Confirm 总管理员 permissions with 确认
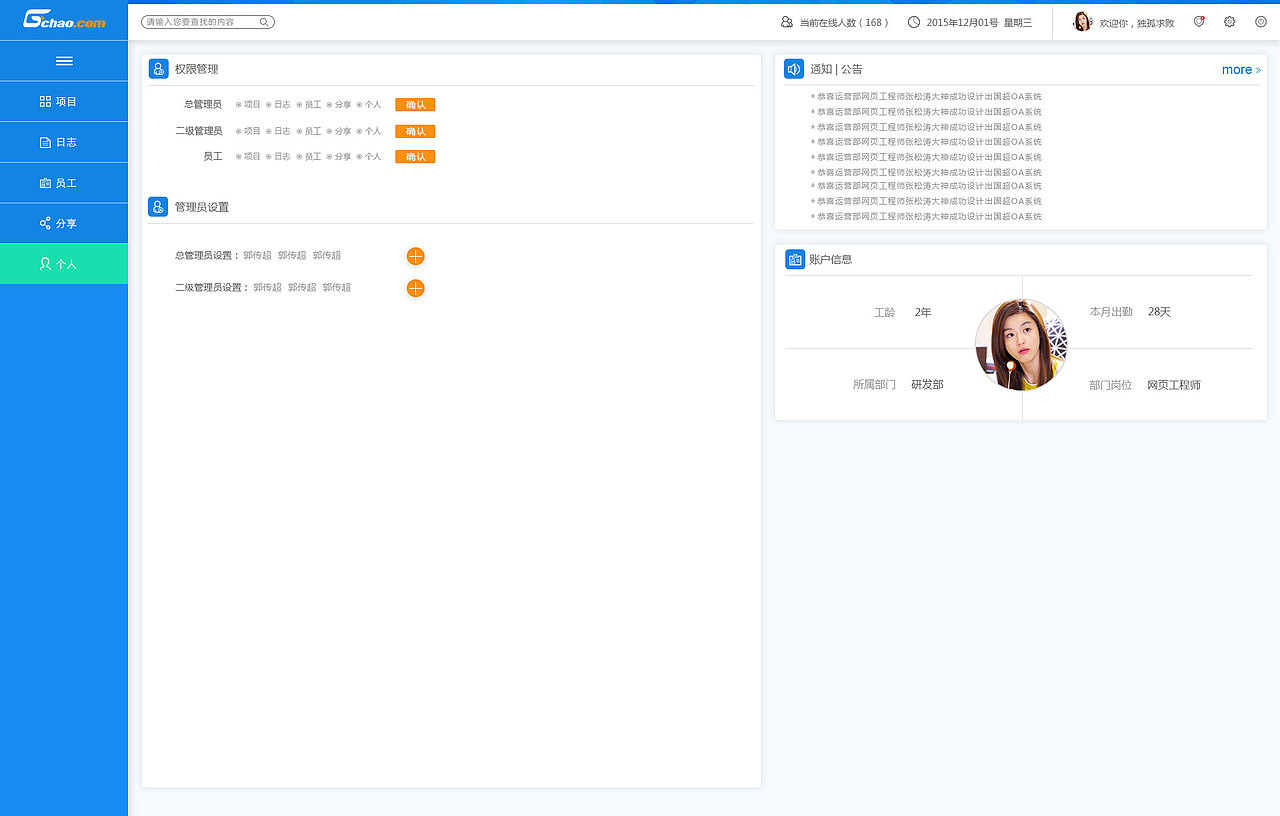The image size is (1280, 816). [415, 104]
